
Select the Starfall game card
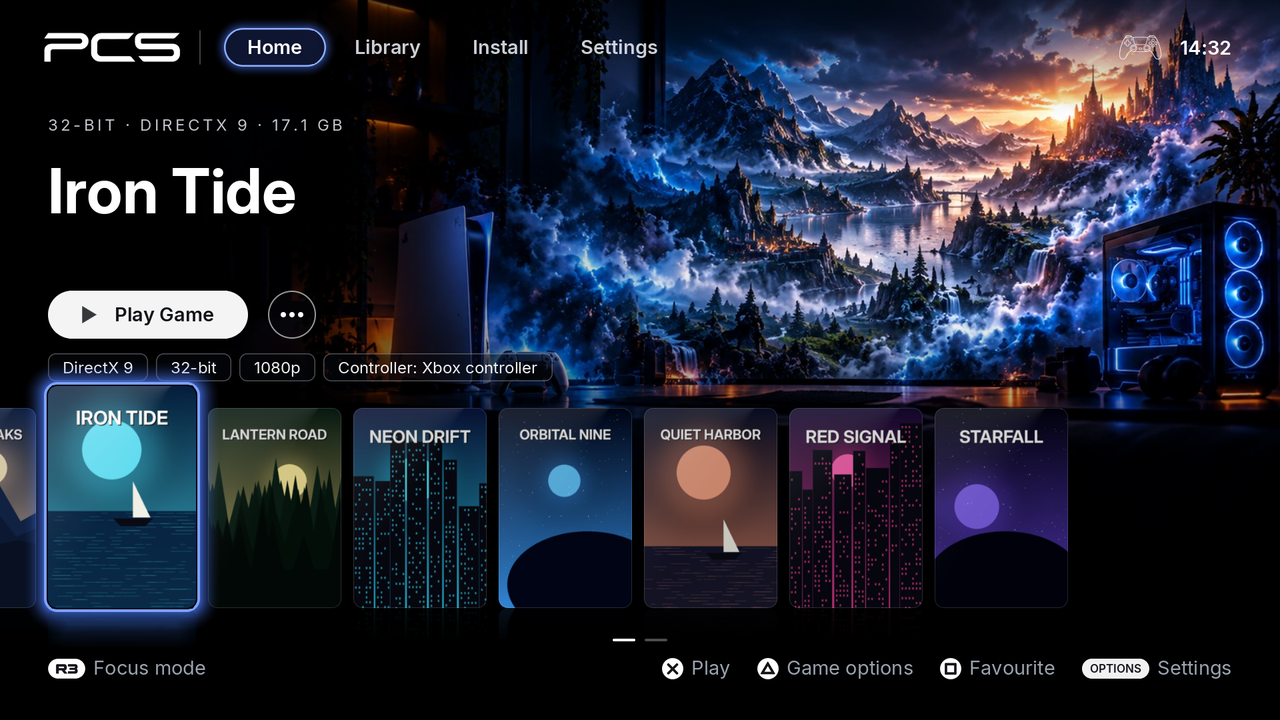(x=1001, y=508)
